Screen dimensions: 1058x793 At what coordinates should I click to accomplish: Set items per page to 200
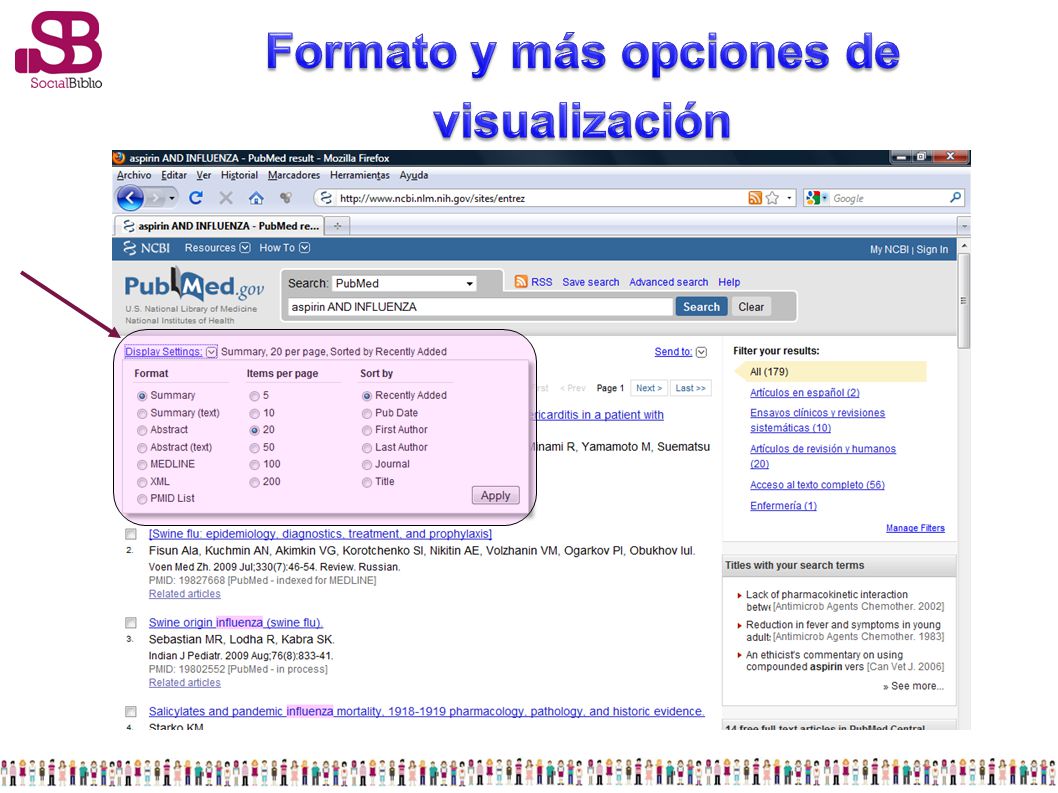(254, 483)
